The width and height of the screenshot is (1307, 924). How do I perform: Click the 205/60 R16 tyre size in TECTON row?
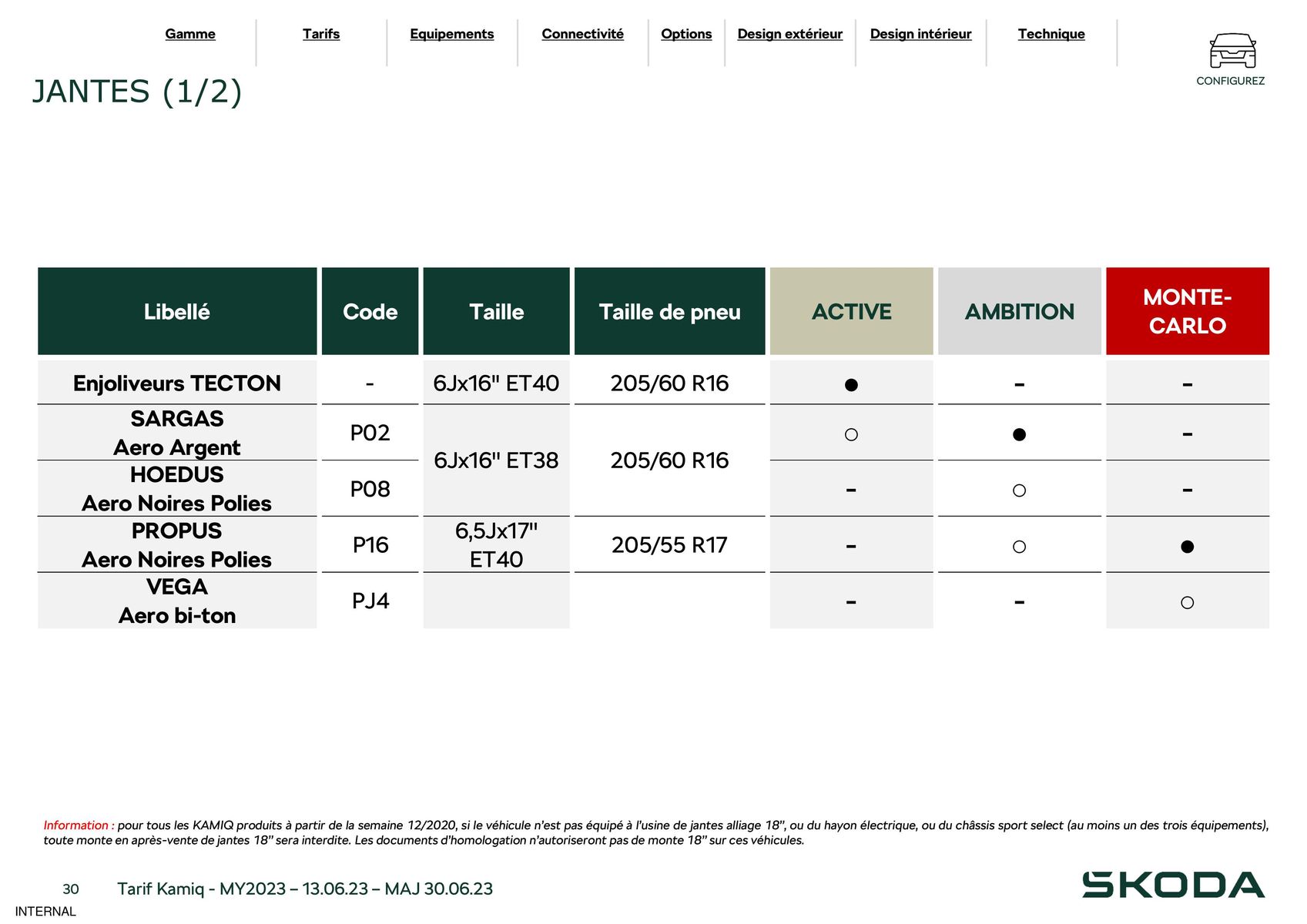tap(670, 383)
